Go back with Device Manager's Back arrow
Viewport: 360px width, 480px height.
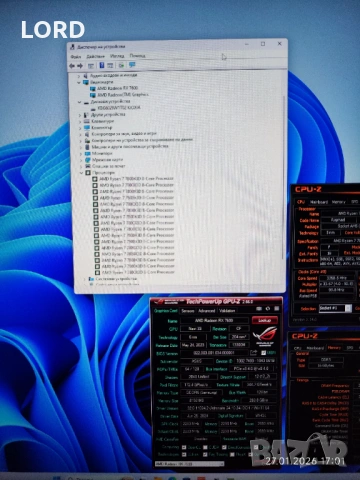click(x=72, y=66)
